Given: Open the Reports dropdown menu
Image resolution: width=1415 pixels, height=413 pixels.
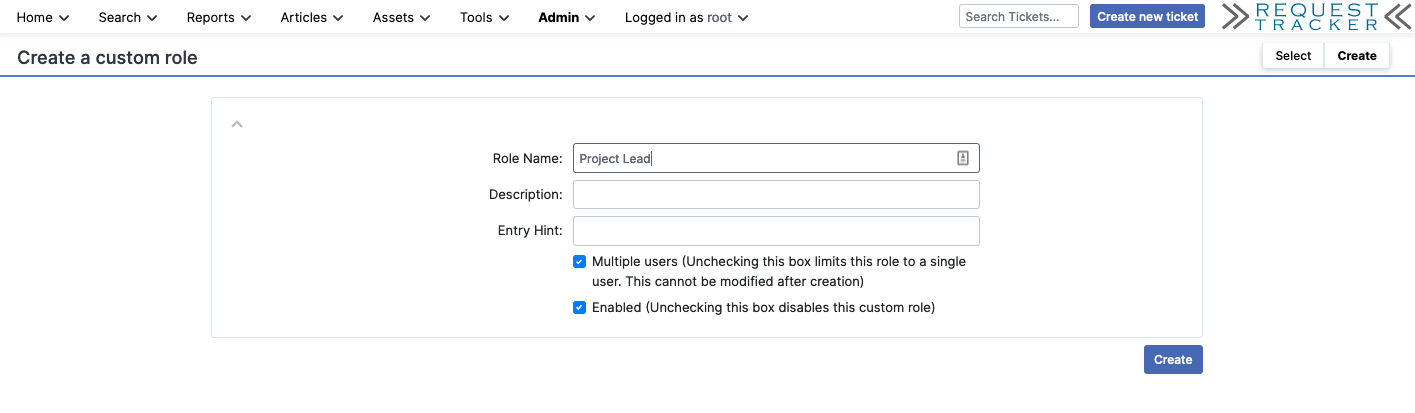Looking at the screenshot, I should tap(219, 17).
